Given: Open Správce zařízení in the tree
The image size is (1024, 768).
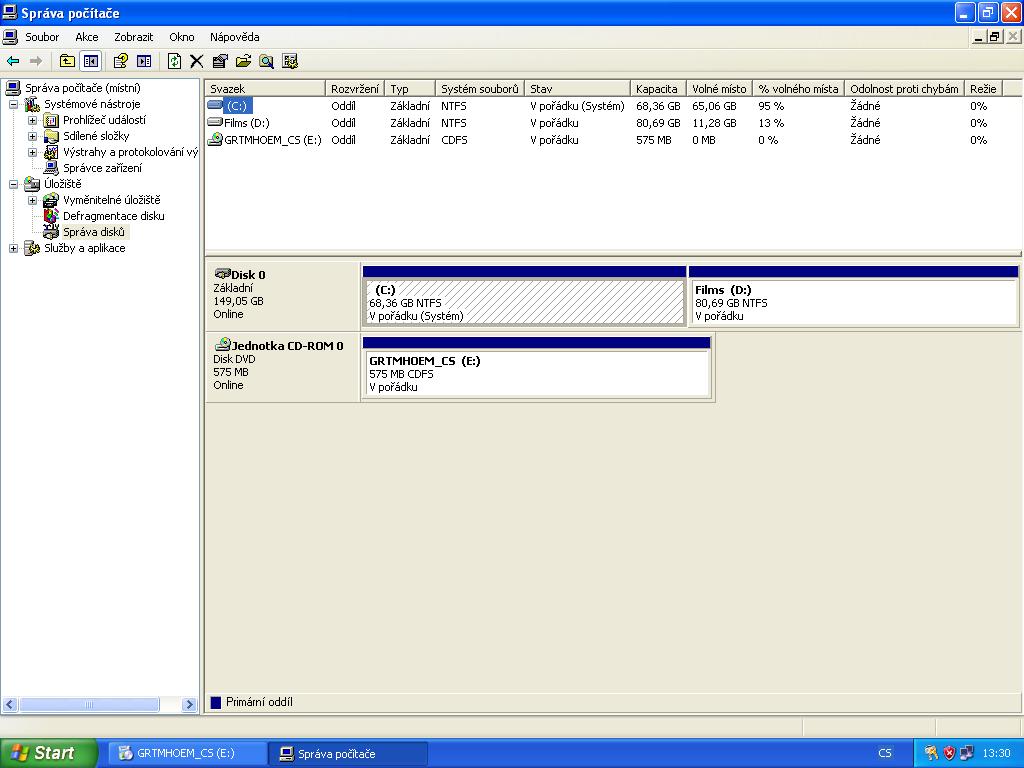Looking at the screenshot, I should click(x=102, y=168).
